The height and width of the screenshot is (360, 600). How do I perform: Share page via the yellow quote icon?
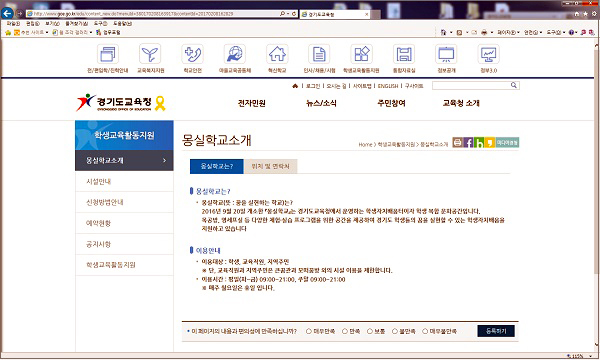pyautogui.click(x=489, y=142)
